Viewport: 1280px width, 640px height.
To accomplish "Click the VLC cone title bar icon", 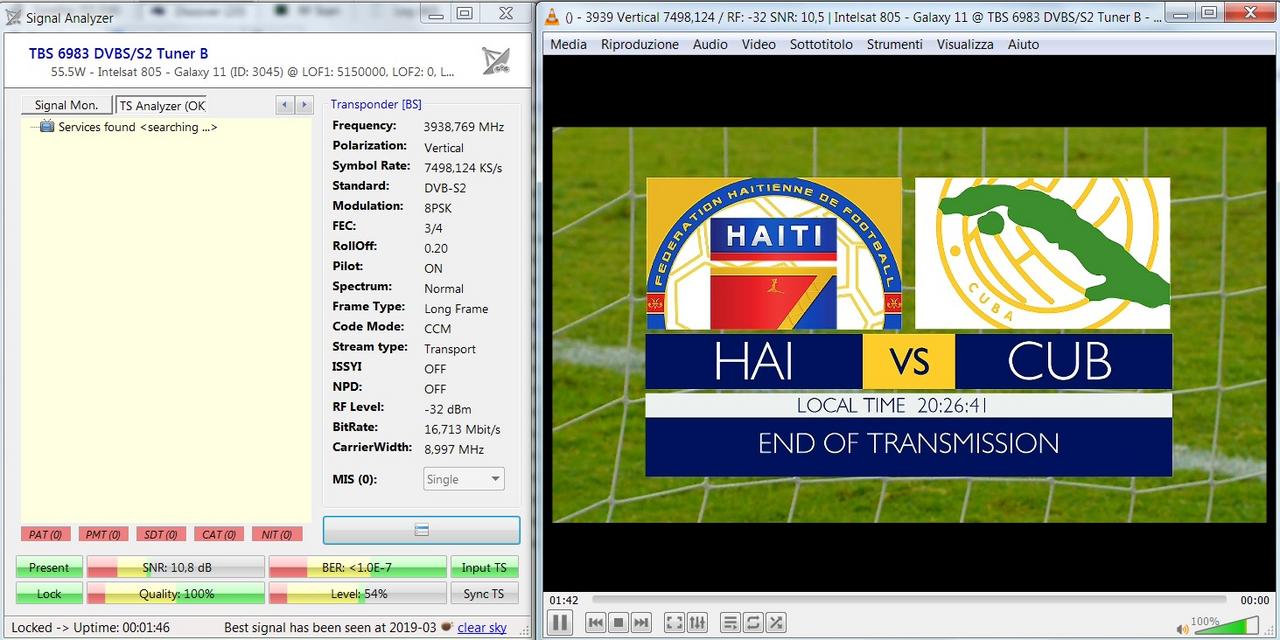I will point(551,16).
